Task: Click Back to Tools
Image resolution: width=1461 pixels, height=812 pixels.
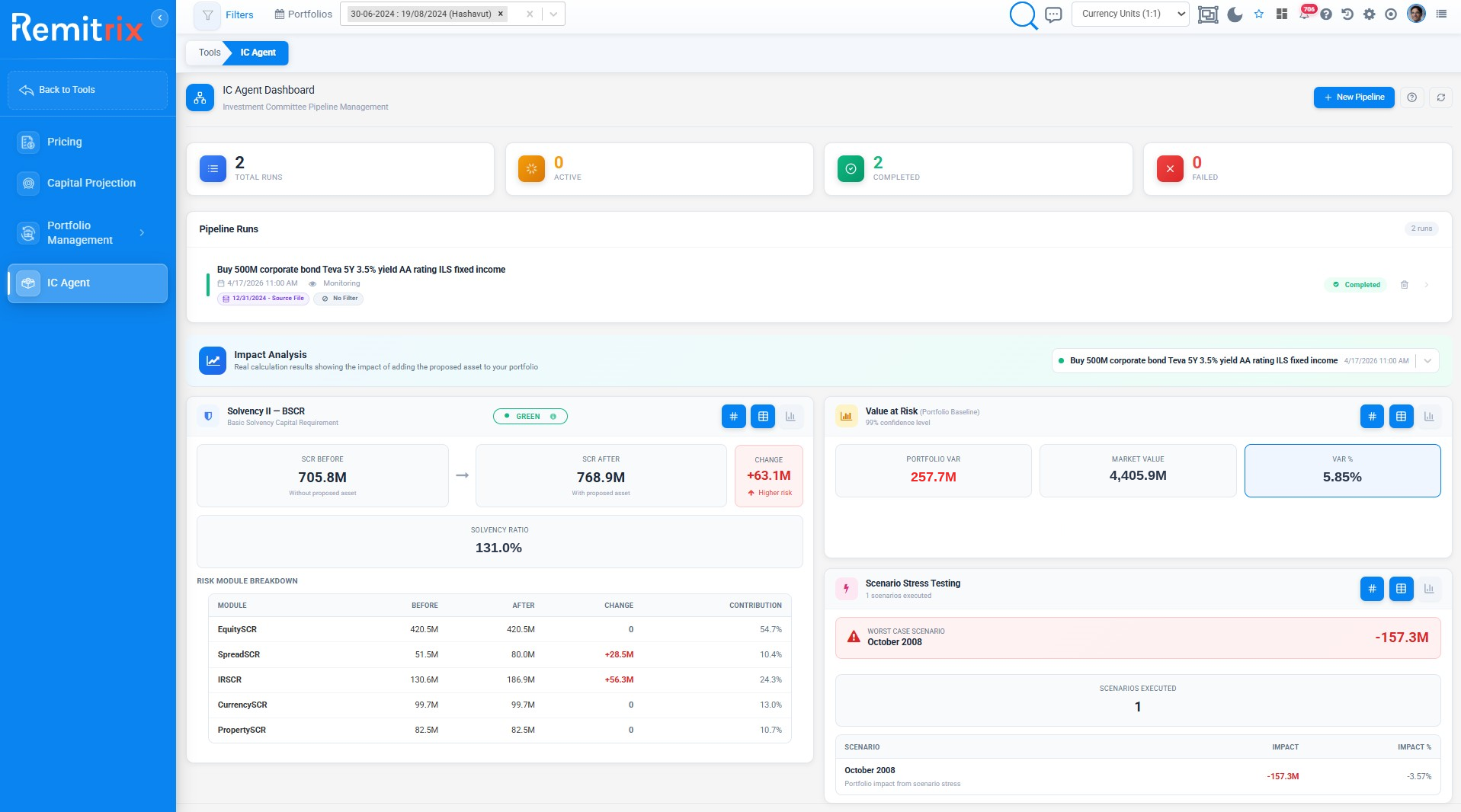Action: coord(88,90)
